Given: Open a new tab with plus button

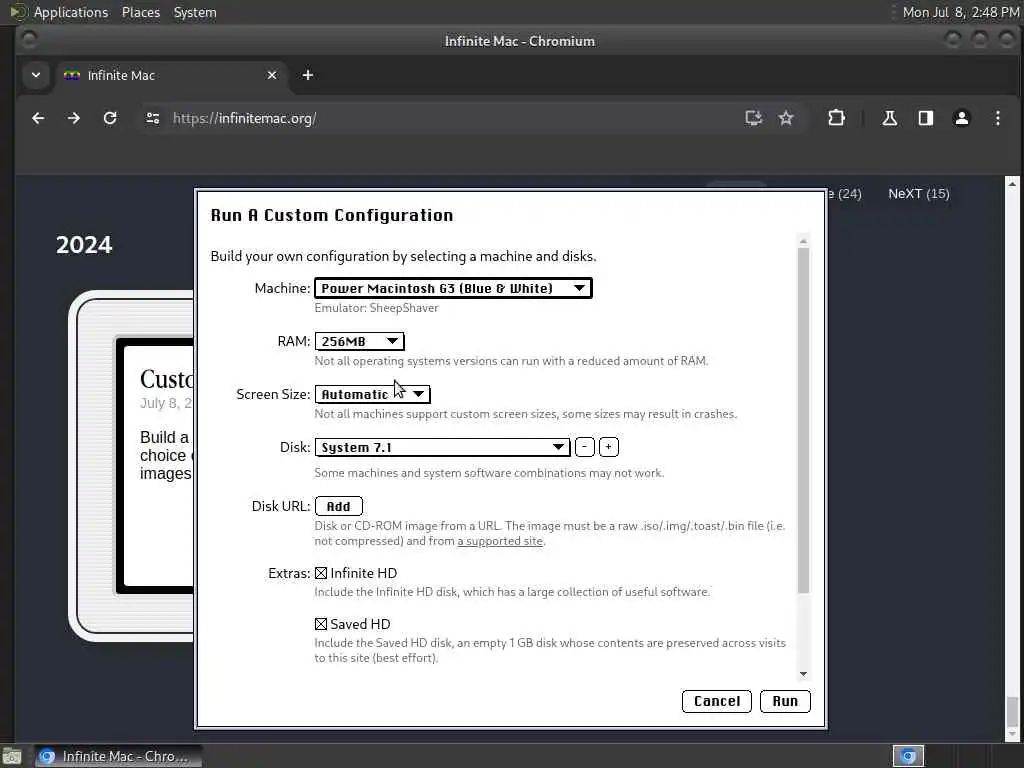Looking at the screenshot, I should click(x=308, y=75).
